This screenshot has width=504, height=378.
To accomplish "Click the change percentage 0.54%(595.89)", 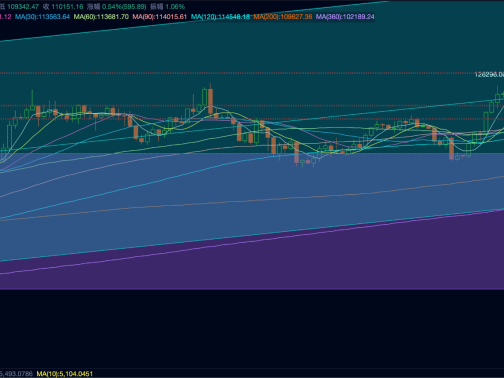I will point(124,7).
